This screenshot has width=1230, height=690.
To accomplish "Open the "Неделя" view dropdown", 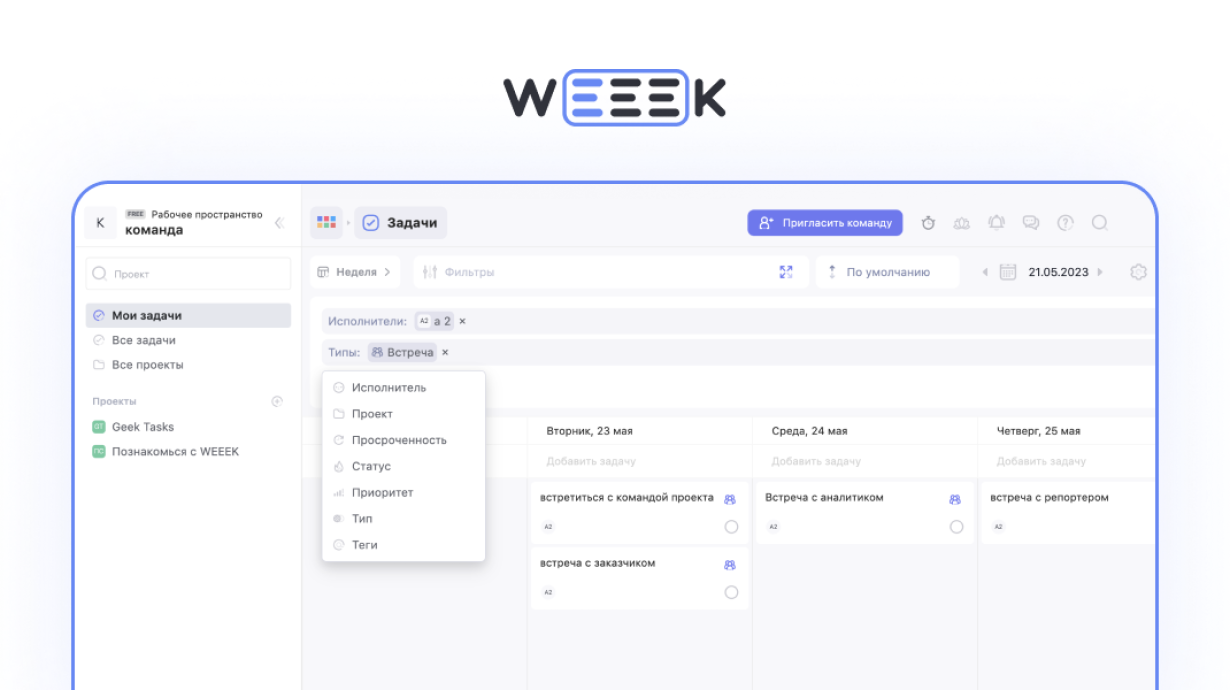I will pos(355,272).
